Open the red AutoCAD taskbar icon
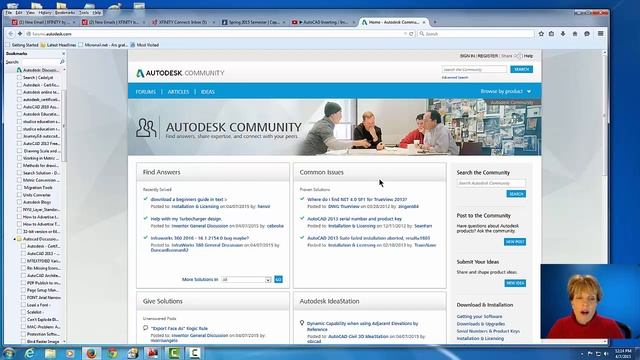This screenshot has height=360, width=640. 153,353
